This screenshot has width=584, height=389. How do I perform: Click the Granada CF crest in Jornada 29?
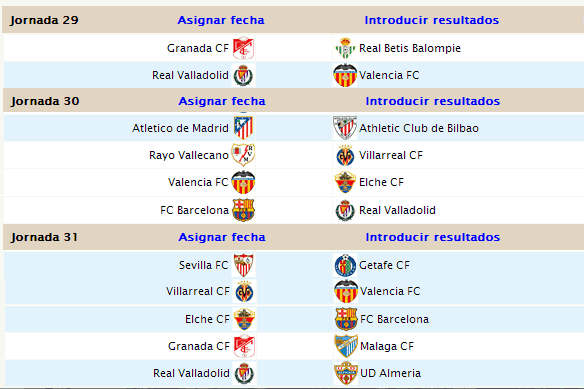[x=243, y=48]
